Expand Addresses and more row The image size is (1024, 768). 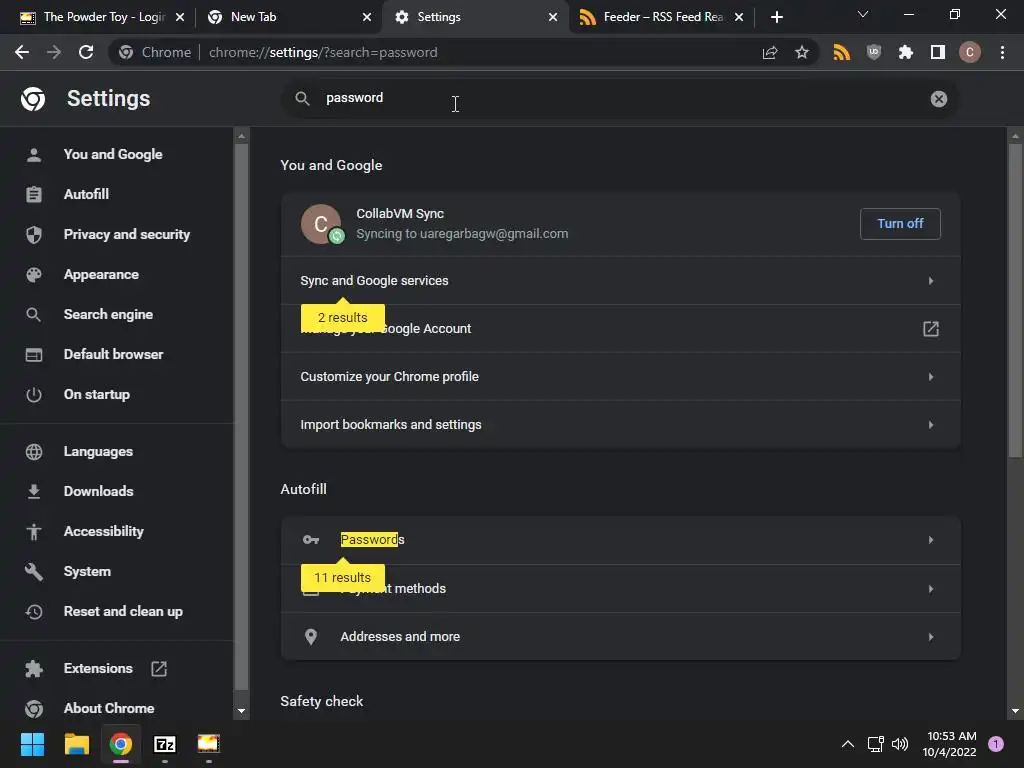tap(620, 636)
